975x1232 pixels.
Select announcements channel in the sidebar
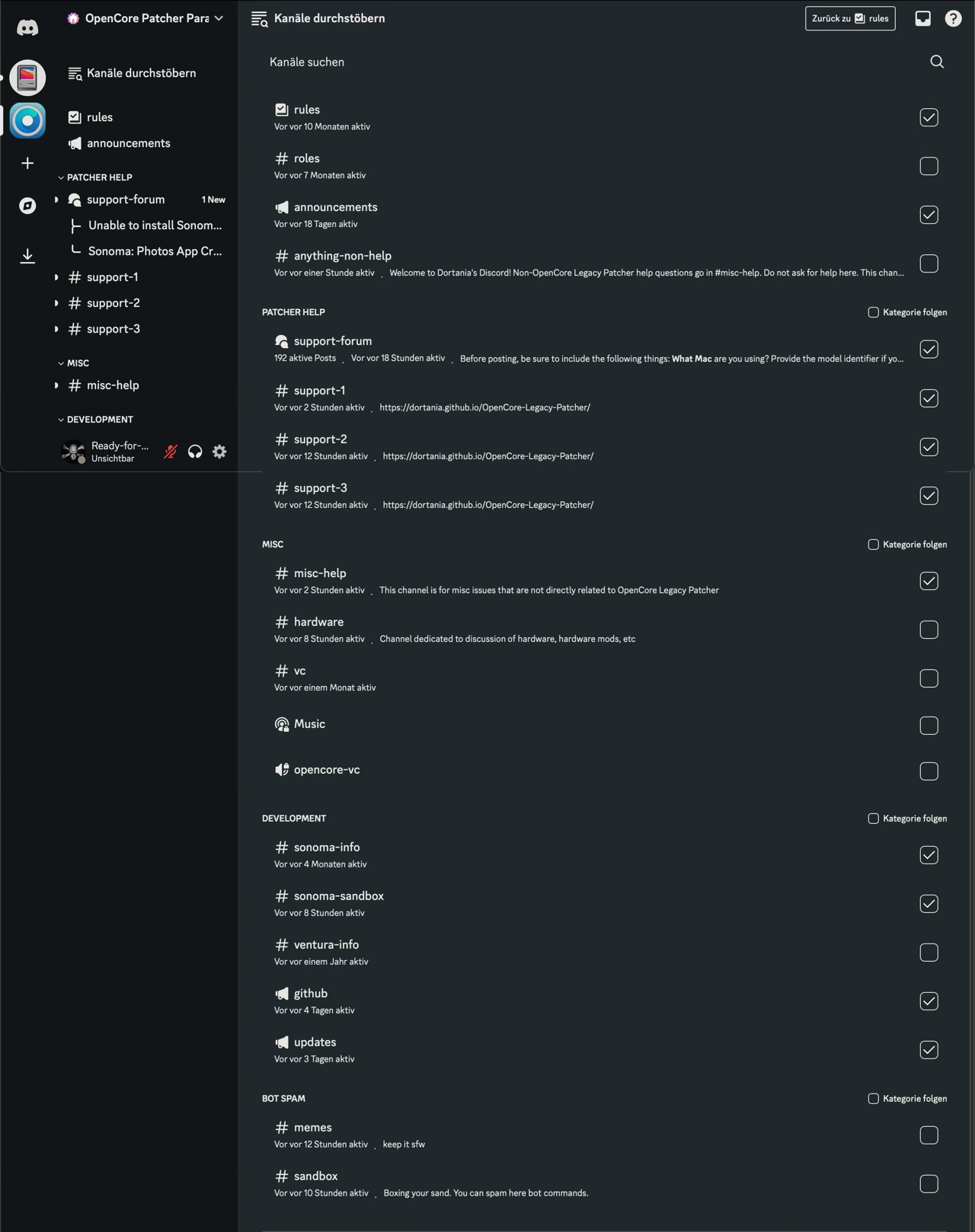[128, 143]
